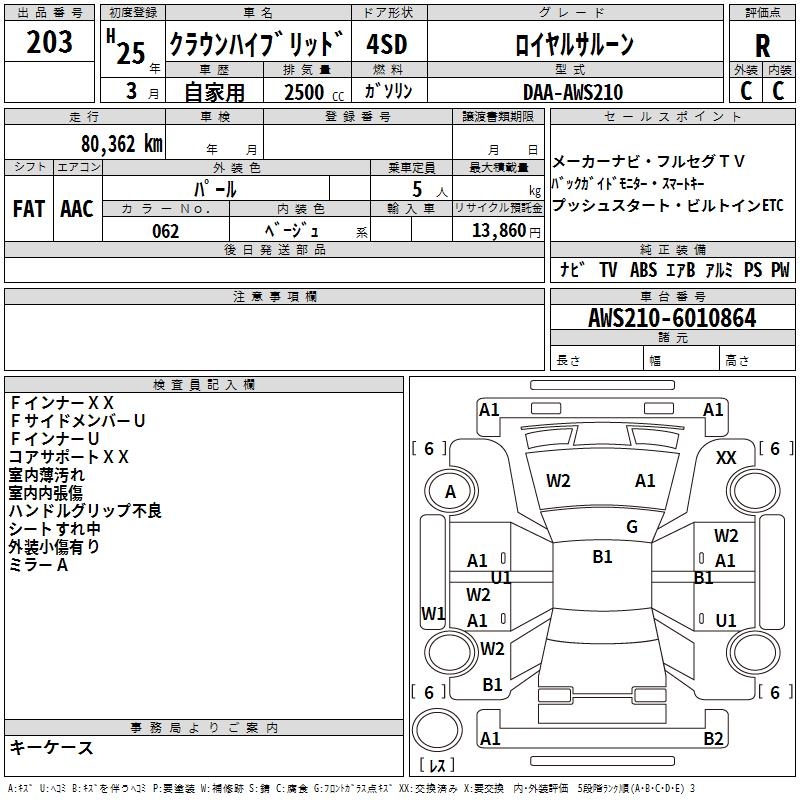This screenshot has width=800, height=800.
Task: Select the seating capacity "5 人"
Action: pos(430,189)
